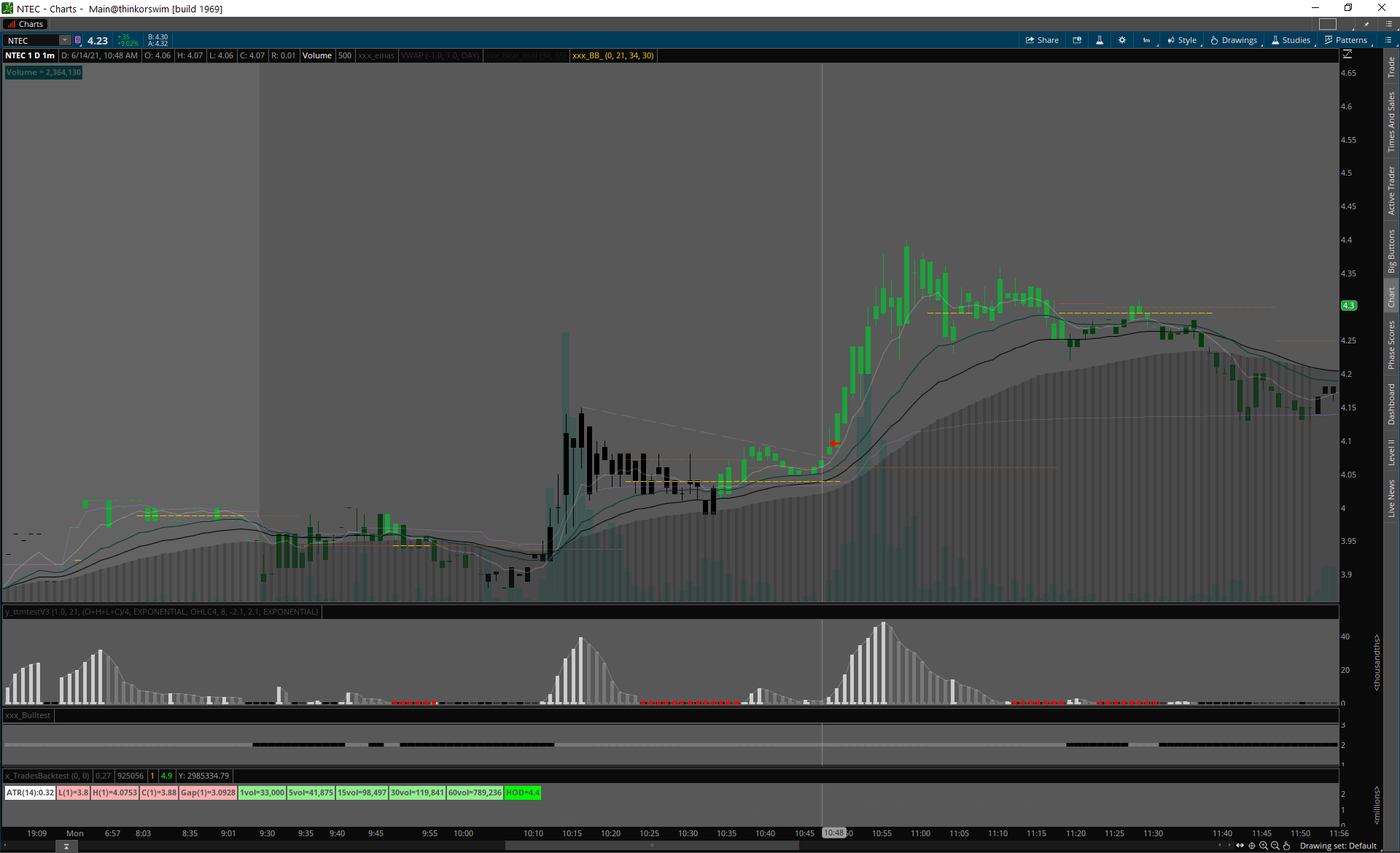Toggle the crosshair cursor icon
The height and width of the screenshot is (853, 1400).
pos(1252,846)
